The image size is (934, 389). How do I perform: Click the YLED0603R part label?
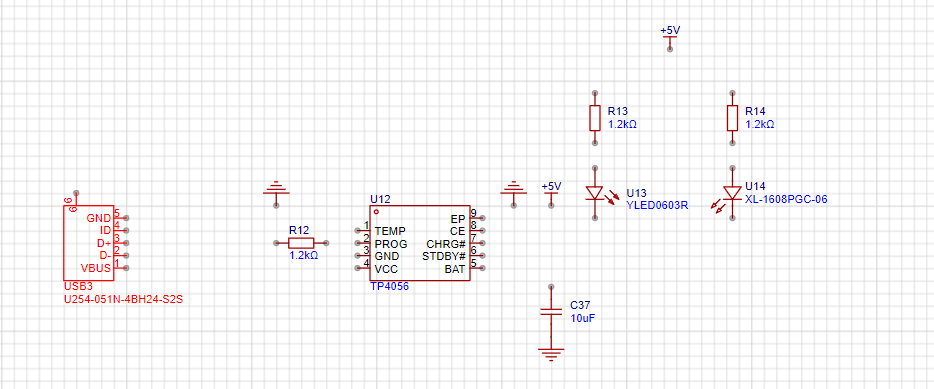coord(657,206)
